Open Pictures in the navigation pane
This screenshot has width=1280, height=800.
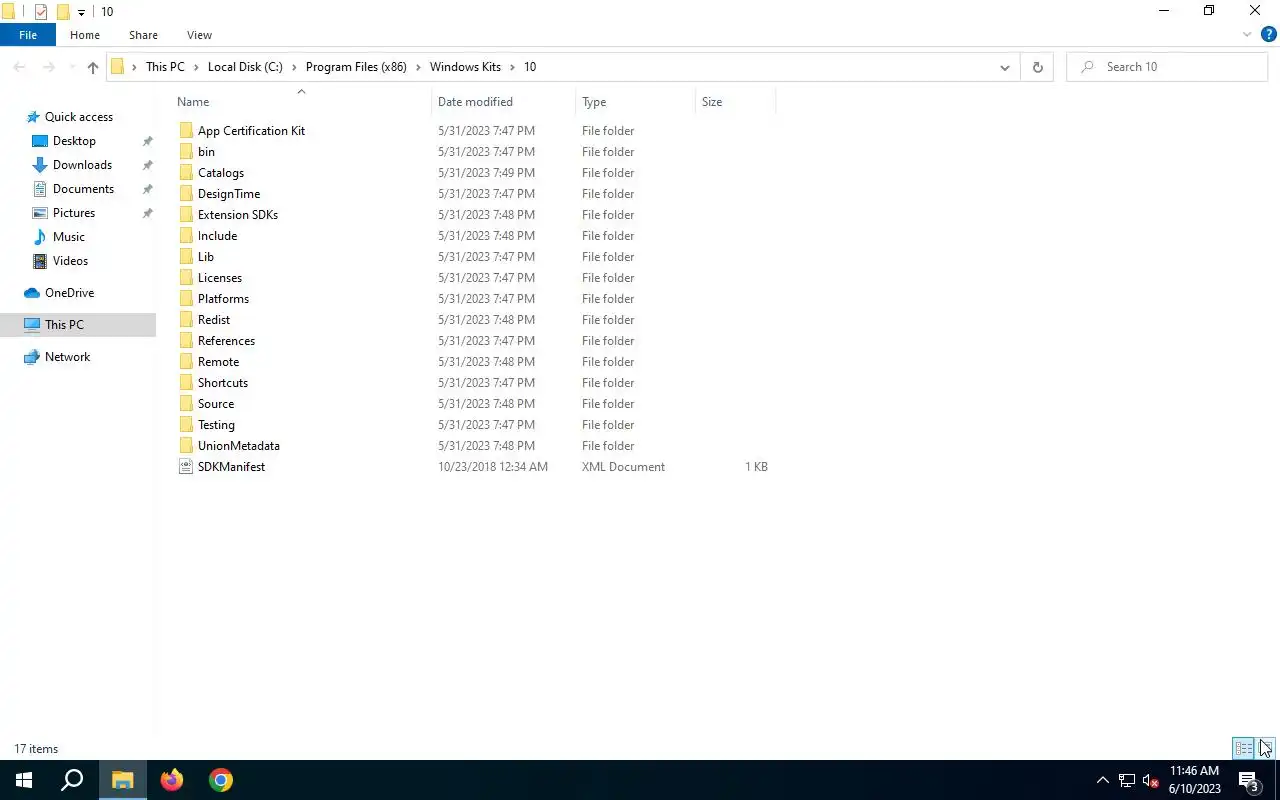point(74,213)
